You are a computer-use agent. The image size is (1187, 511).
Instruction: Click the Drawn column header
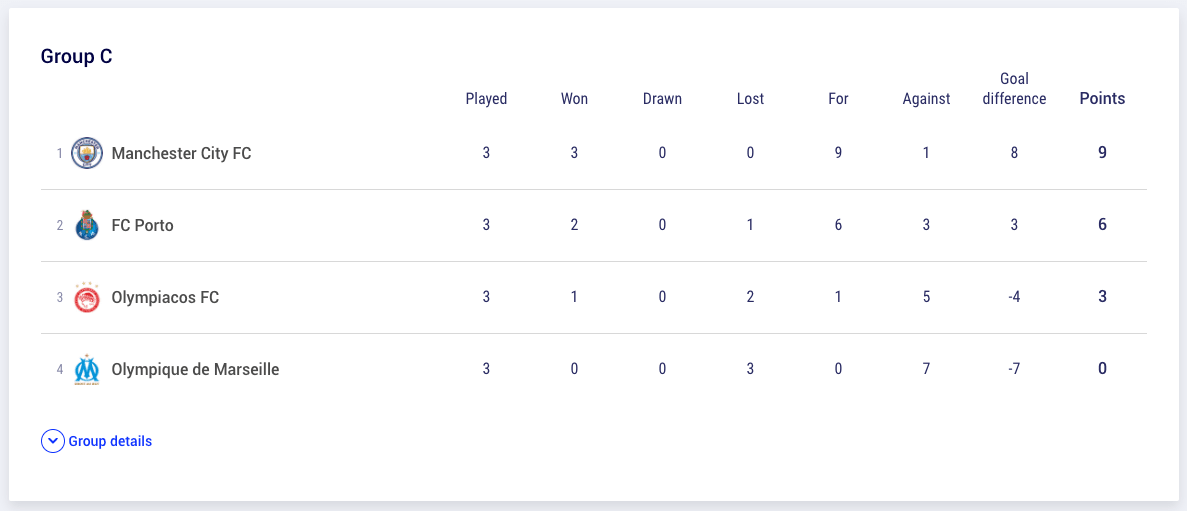(662, 98)
